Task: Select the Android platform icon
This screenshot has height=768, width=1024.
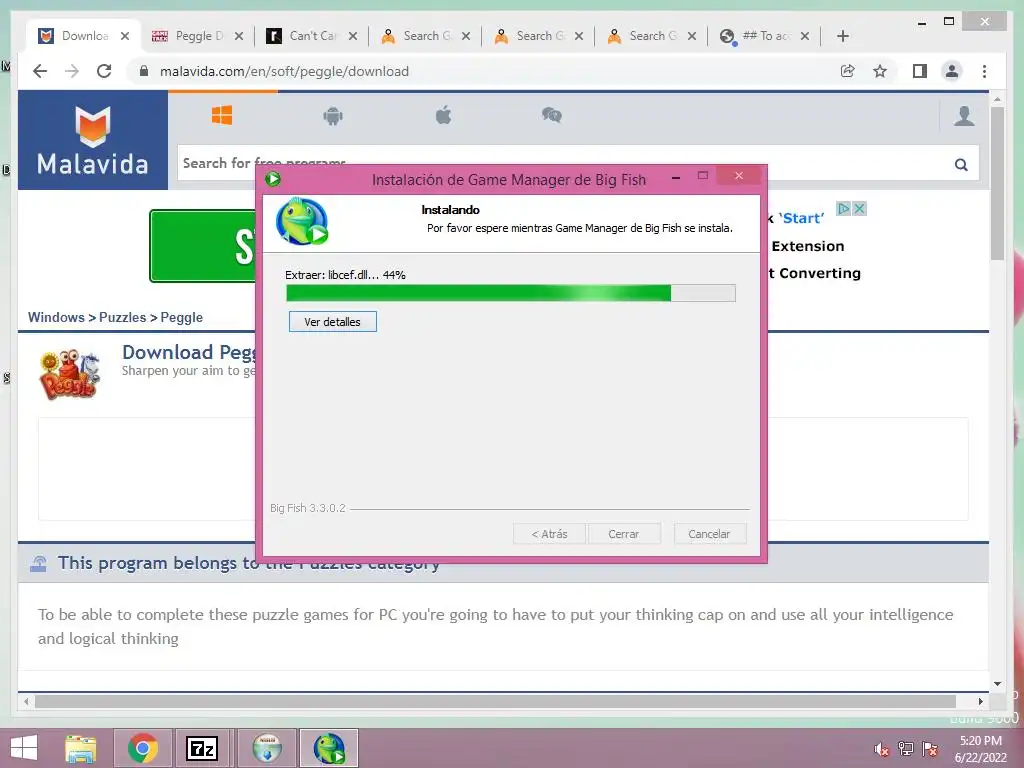Action: click(333, 116)
